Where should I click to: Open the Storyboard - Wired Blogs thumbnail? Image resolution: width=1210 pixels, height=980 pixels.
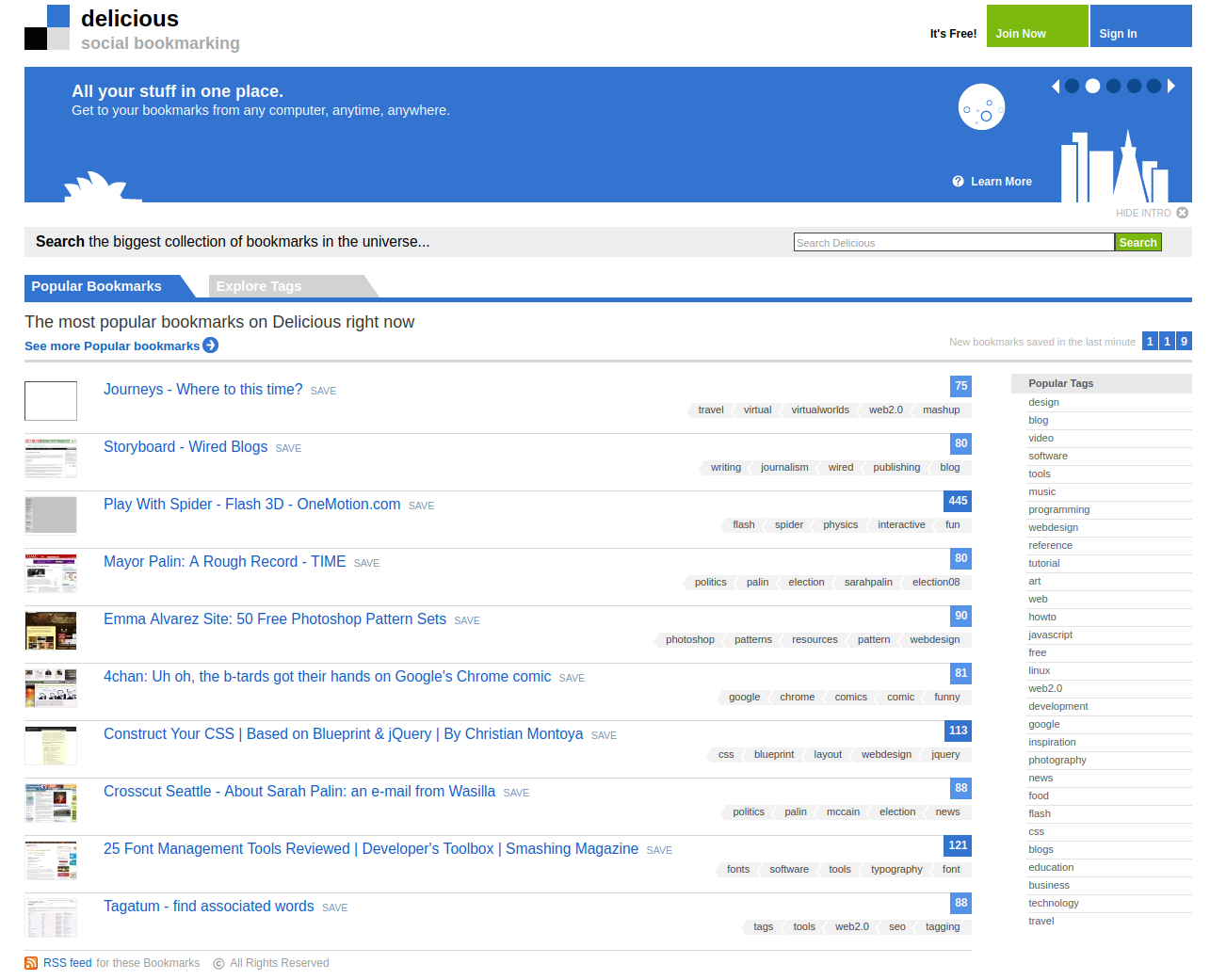pyautogui.click(x=51, y=458)
